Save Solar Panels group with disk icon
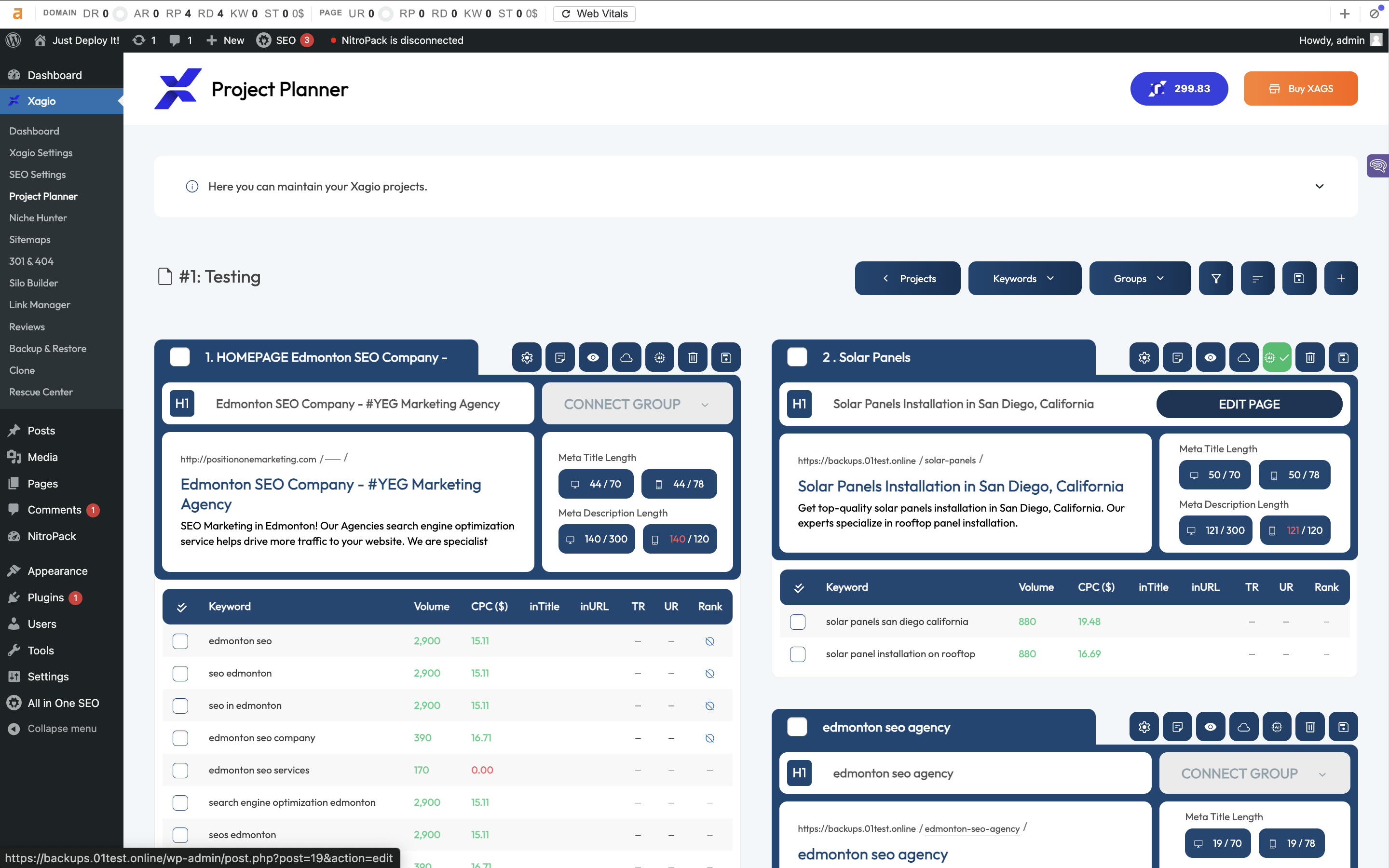 [1343, 358]
